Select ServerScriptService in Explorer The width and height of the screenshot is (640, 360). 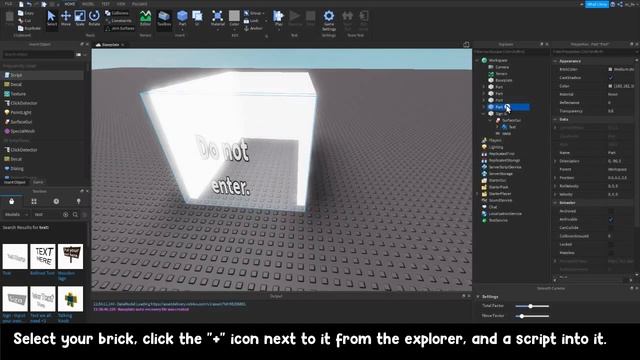(502, 167)
